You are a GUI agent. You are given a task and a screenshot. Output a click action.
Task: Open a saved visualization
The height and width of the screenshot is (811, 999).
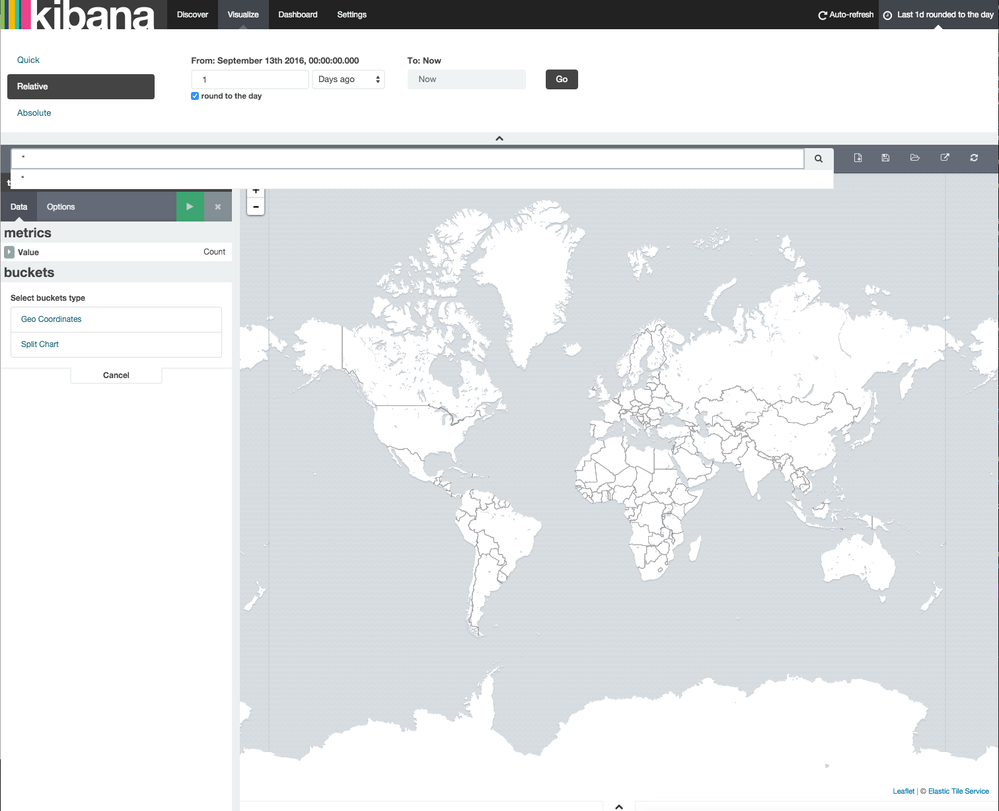[914, 157]
